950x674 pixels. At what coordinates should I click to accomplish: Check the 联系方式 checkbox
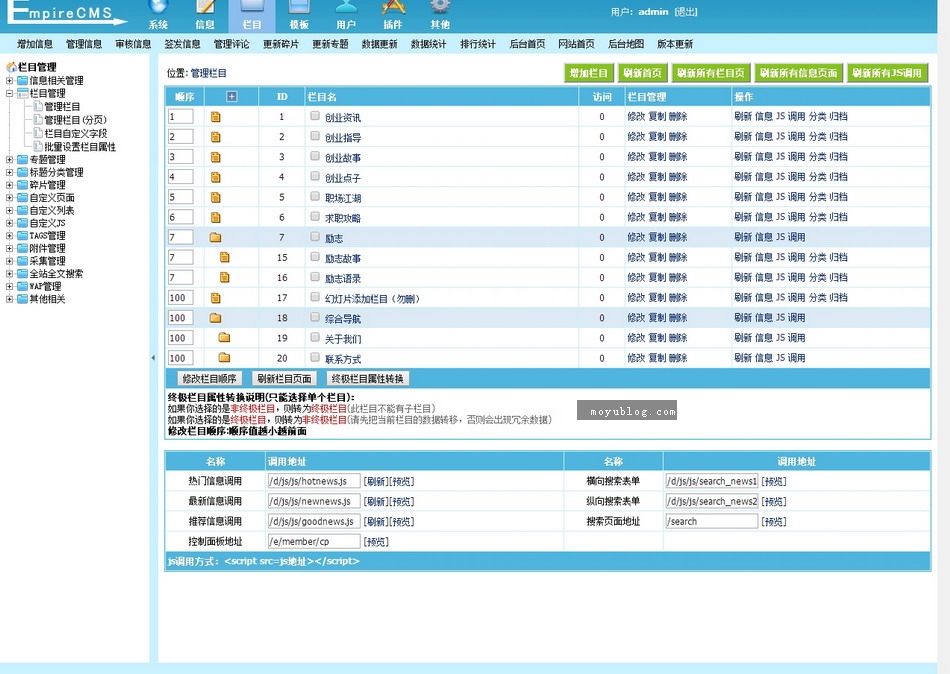[315, 357]
